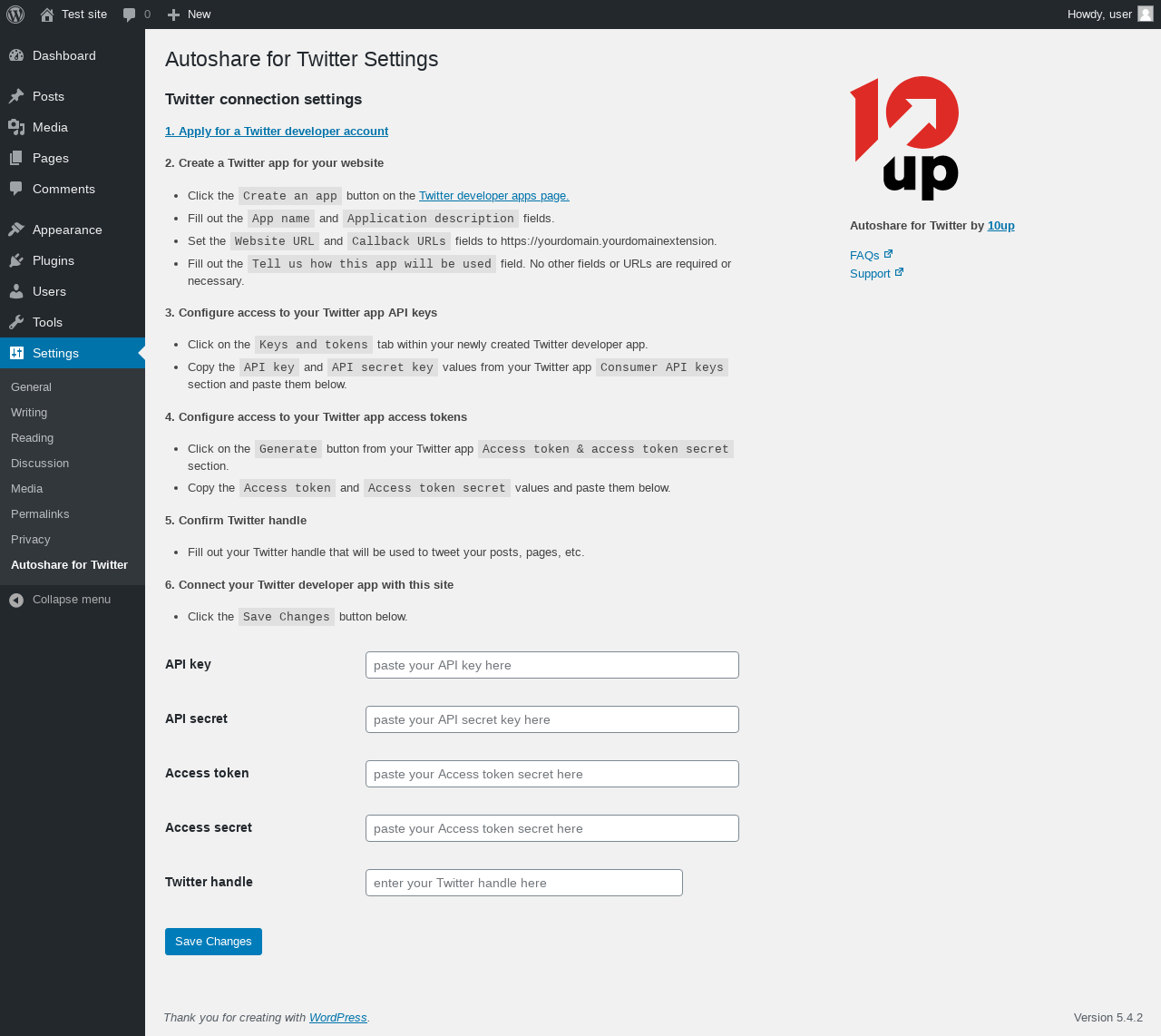Click the WordPress logo in the admin bar
The width and height of the screenshot is (1161, 1036).
point(15,15)
